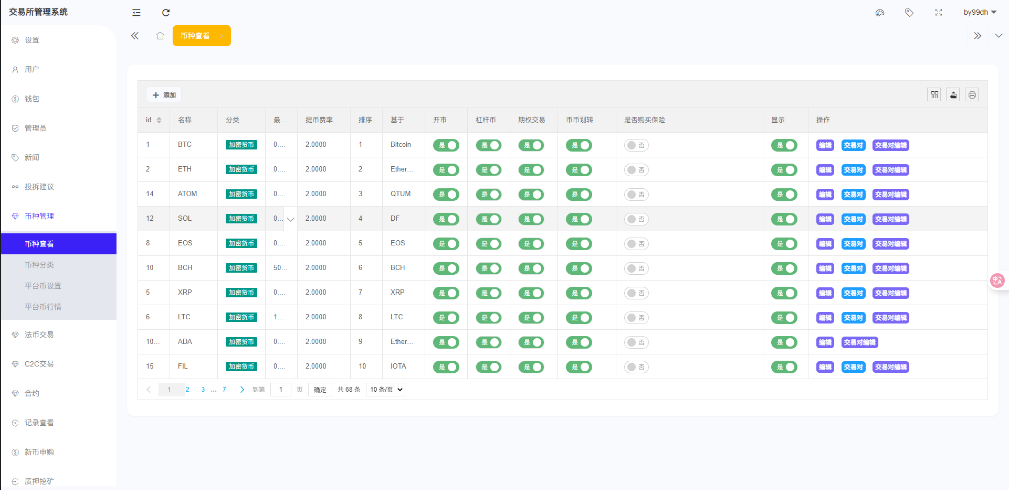The height and width of the screenshot is (490, 1009).
Task: Go to page 2 in pagination
Action: tap(187, 390)
